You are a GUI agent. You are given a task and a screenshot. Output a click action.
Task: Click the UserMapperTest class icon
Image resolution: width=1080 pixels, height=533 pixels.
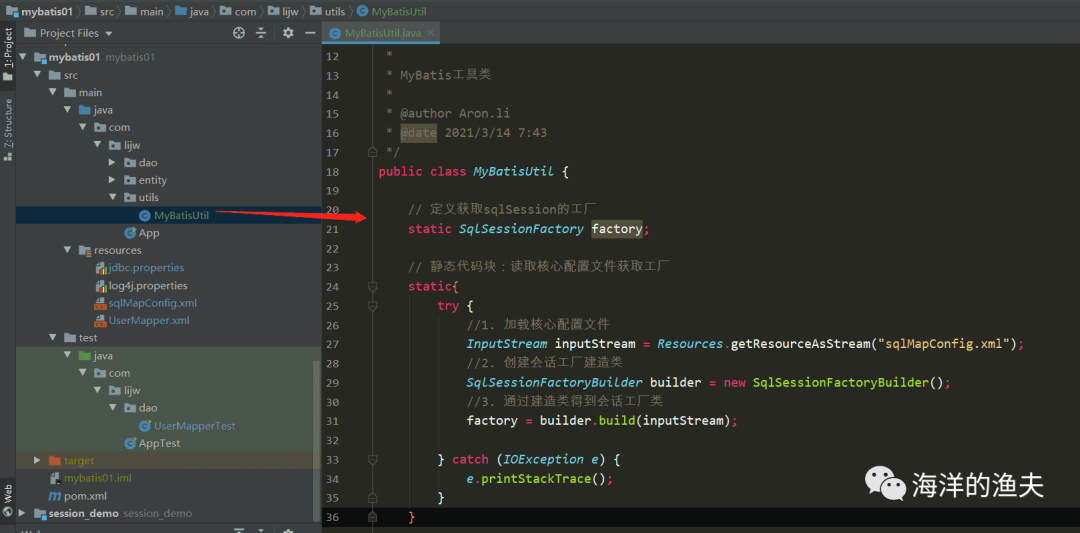pyautogui.click(x=145, y=426)
